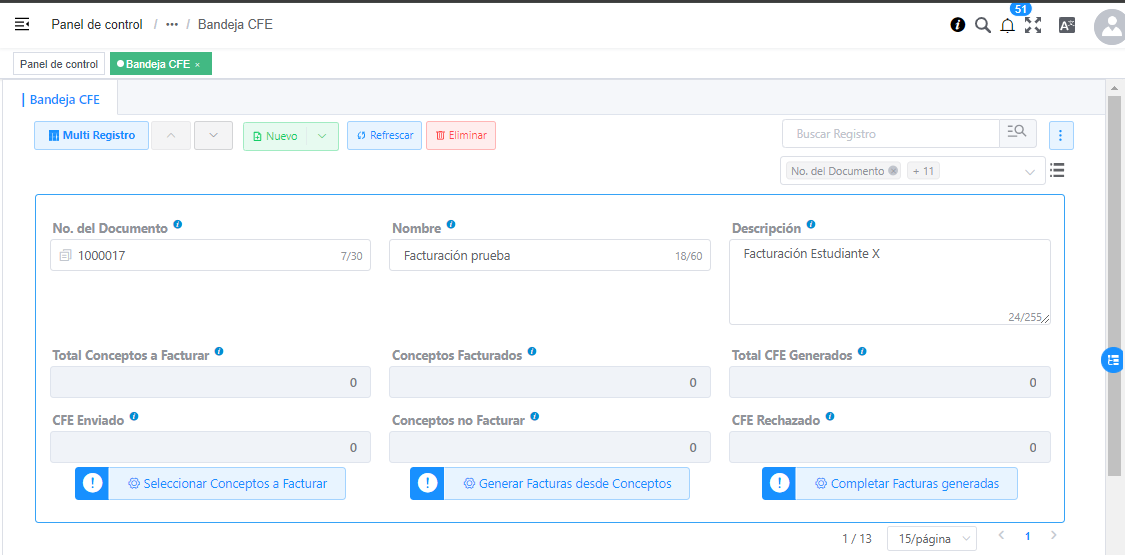Screen dimensions: 1125x555
Task: Open the search magnifier in top bar
Action: pos(982,25)
